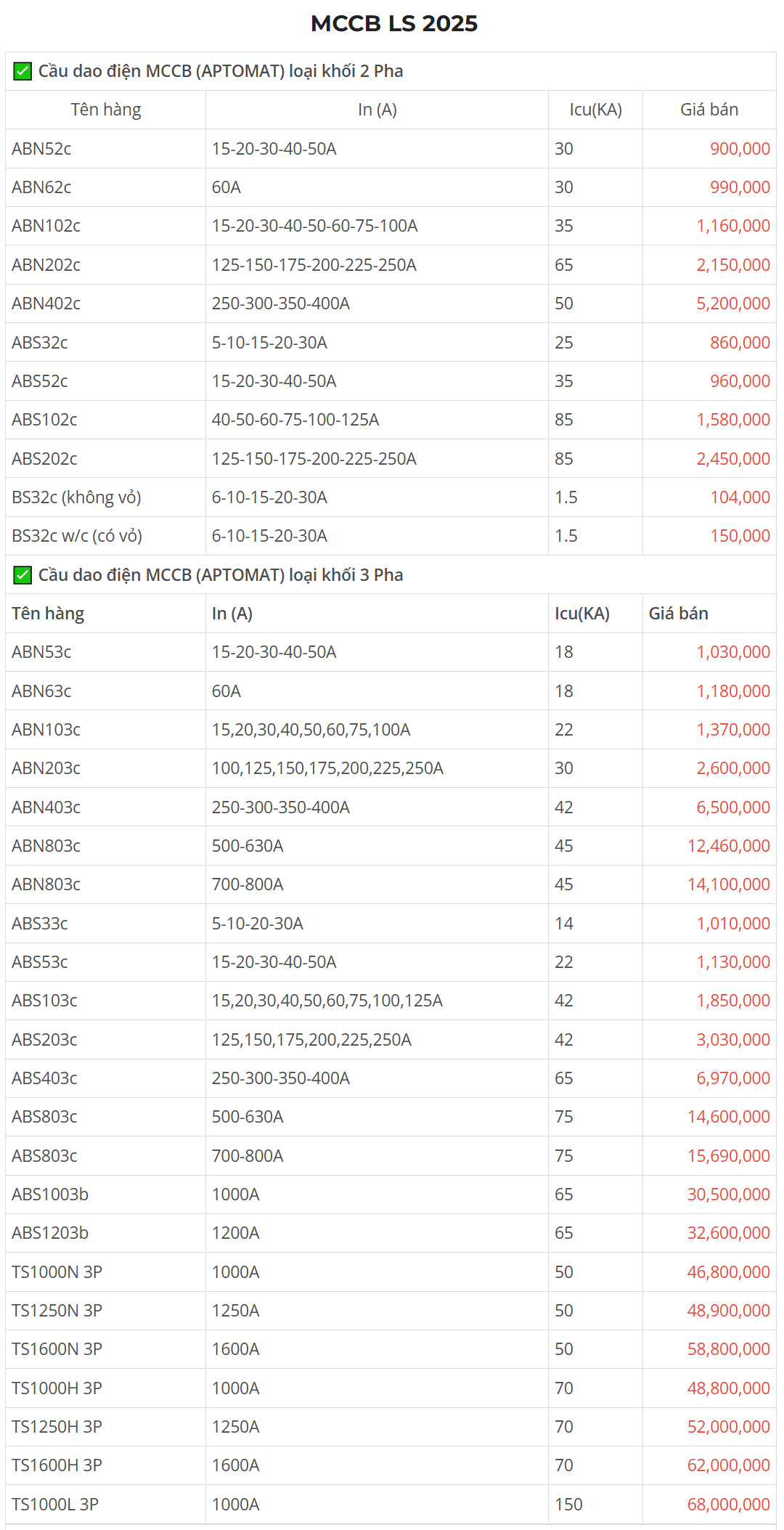Click the ABN202c row name

point(46,265)
